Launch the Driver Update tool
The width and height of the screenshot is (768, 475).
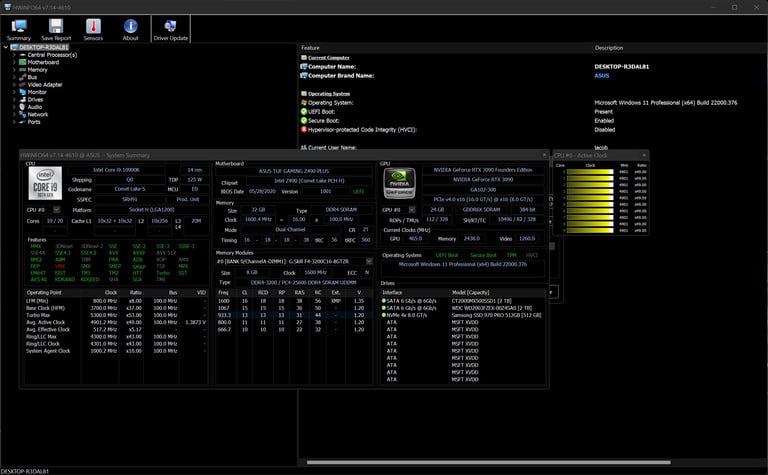(x=170, y=29)
